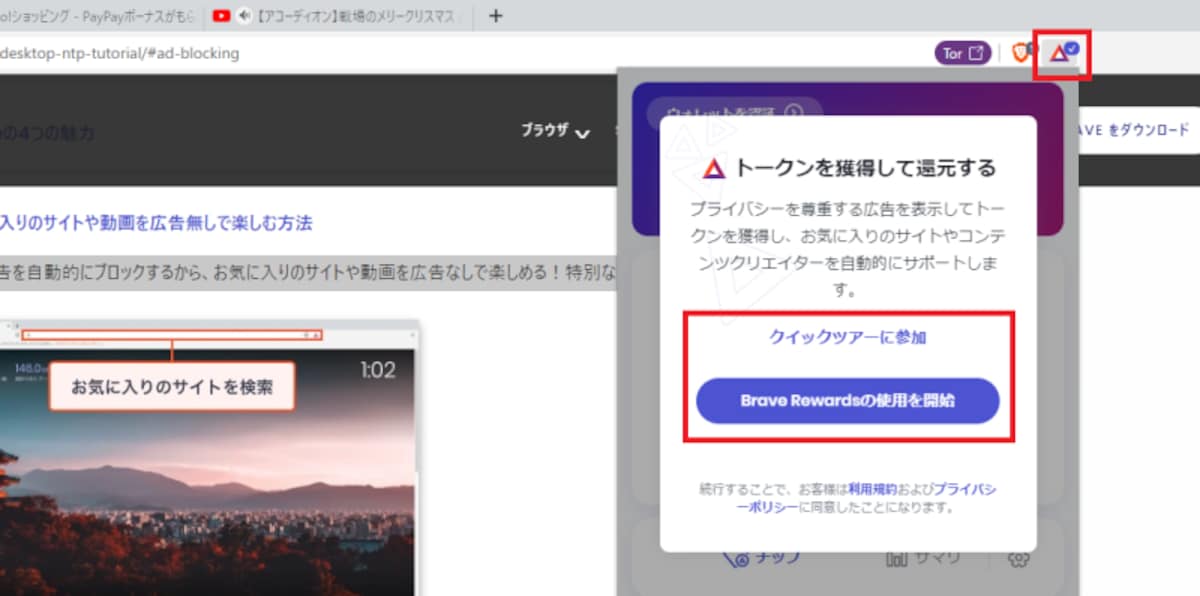Mute the YouTube tab audio icon
This screenshot has width=1200, height=596.
tap(245, 16)
